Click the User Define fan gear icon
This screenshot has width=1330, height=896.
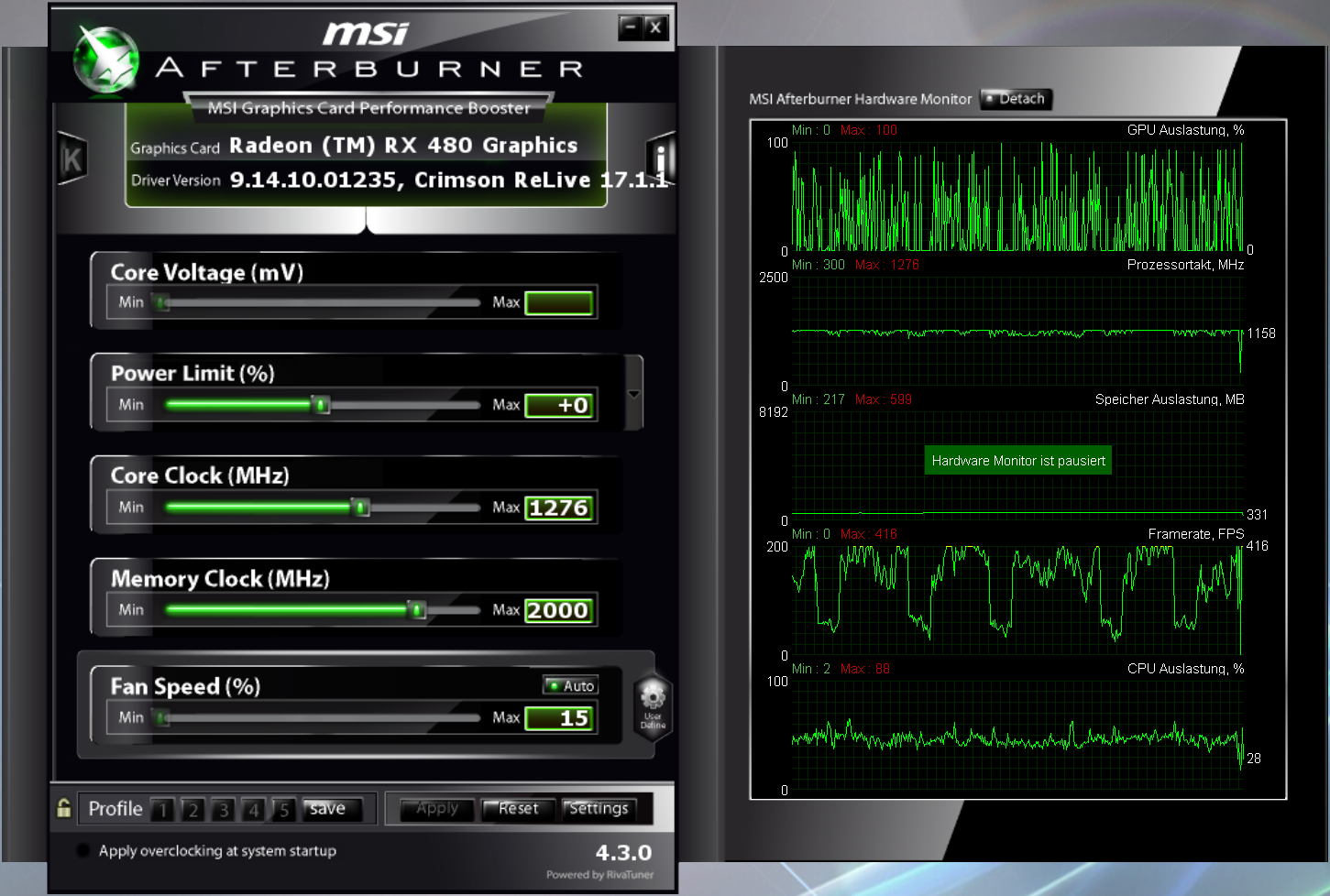[x=653, y=705]
